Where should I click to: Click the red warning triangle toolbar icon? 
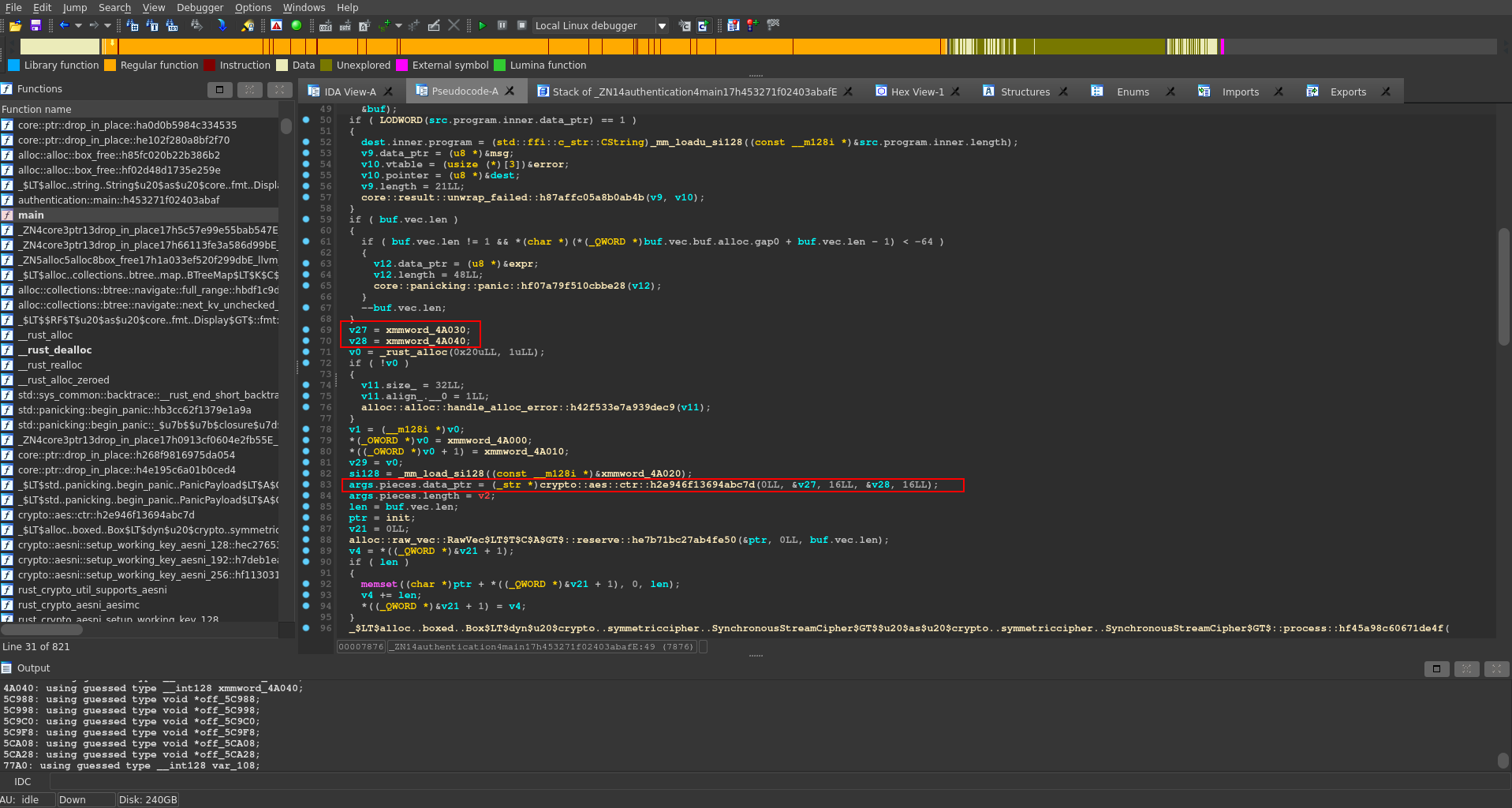coord(276,26)
